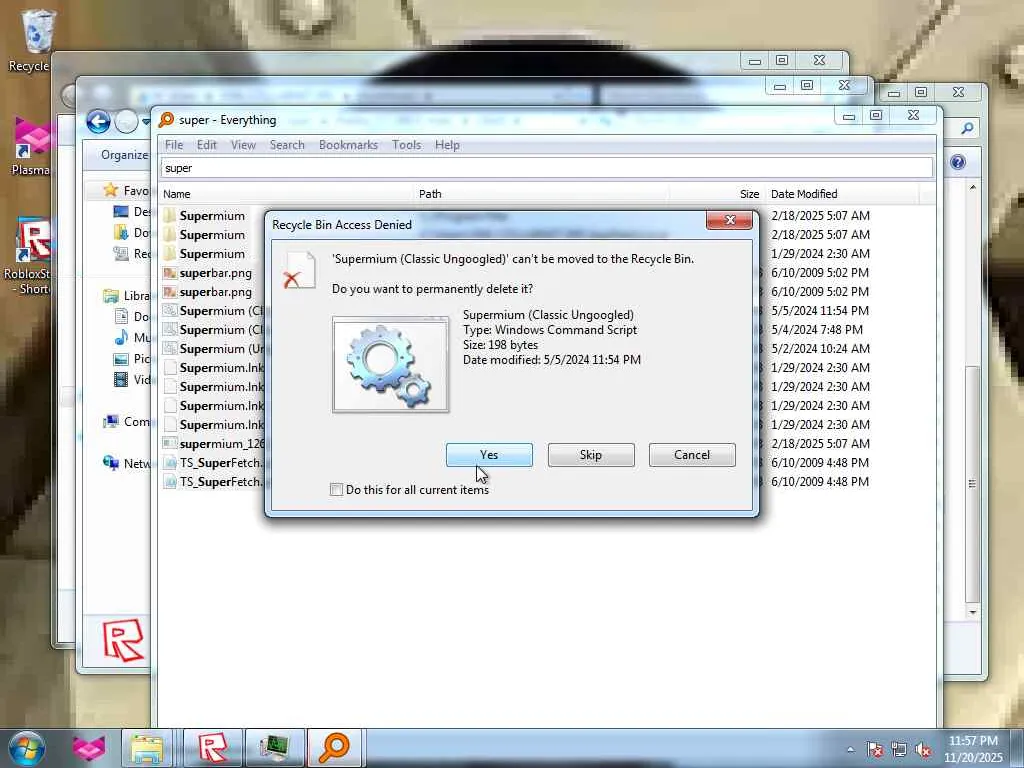Viewport: 1024px width, 768px height.
Task: Select first Supermium folder icon in results
Action: pos(170,216)
